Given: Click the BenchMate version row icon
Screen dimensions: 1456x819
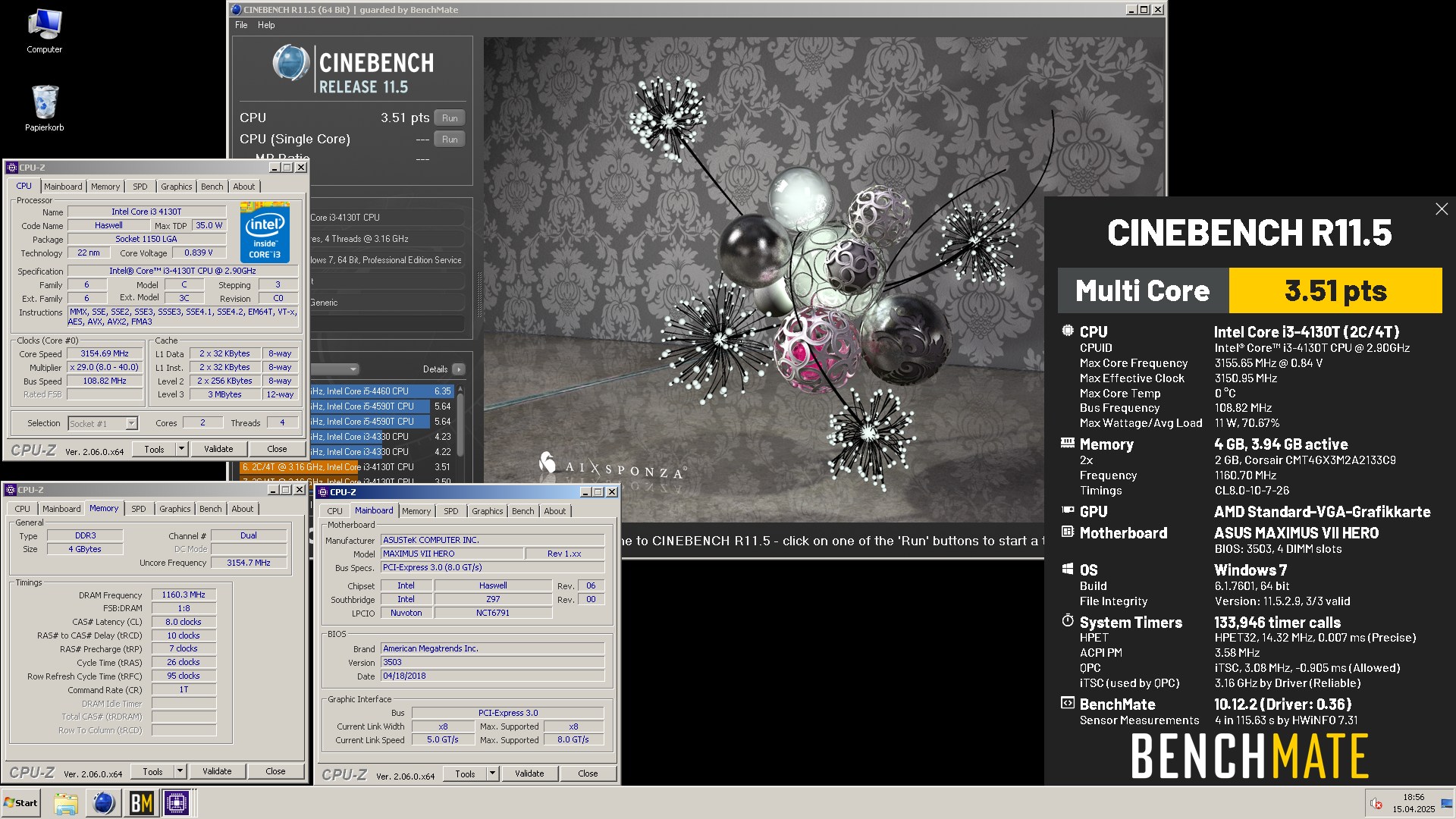Looking at the screenshot, I should (1068, 703).
